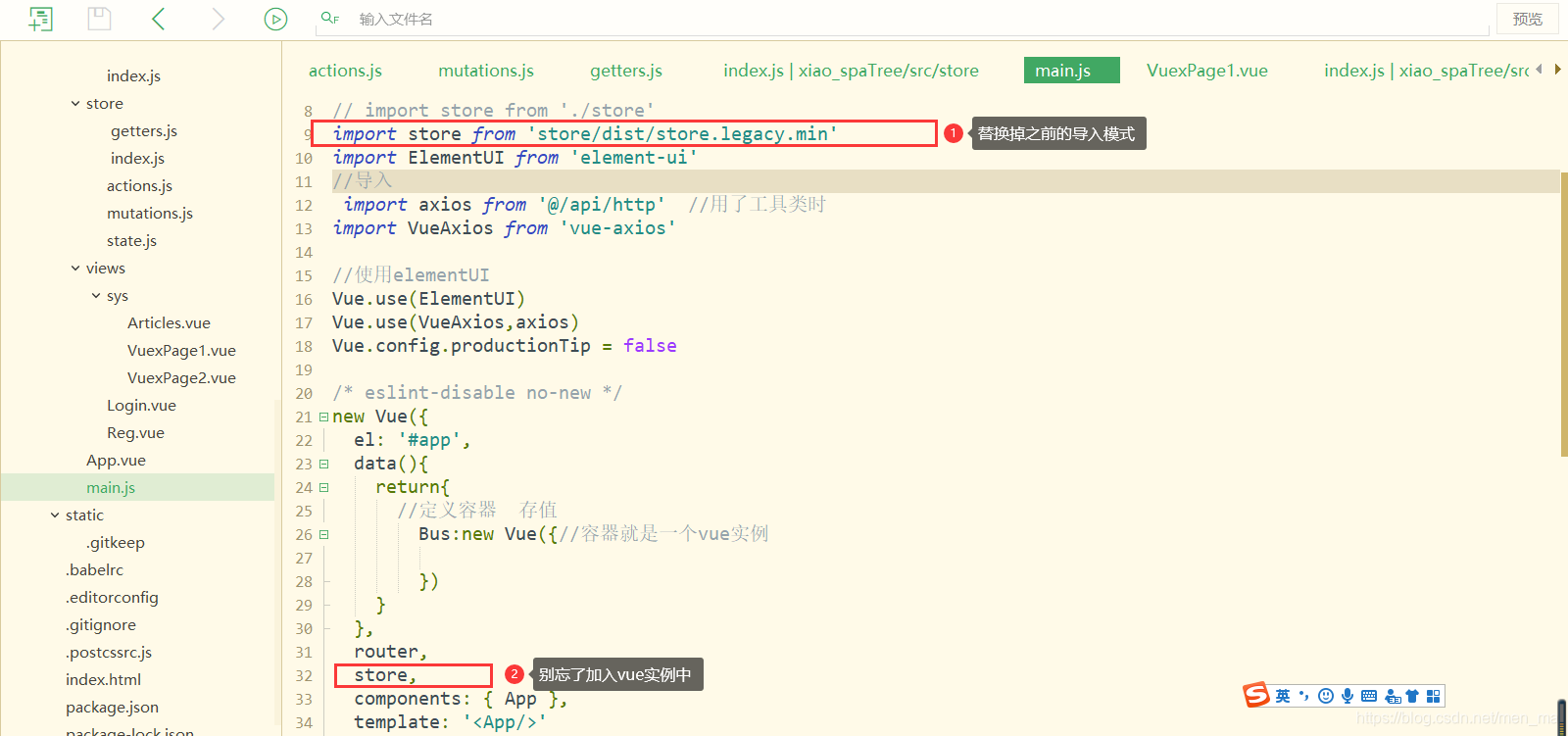1568x736 pixels.
Task: Open .postcssrc.js in the project tree
Action: point(109,652)
